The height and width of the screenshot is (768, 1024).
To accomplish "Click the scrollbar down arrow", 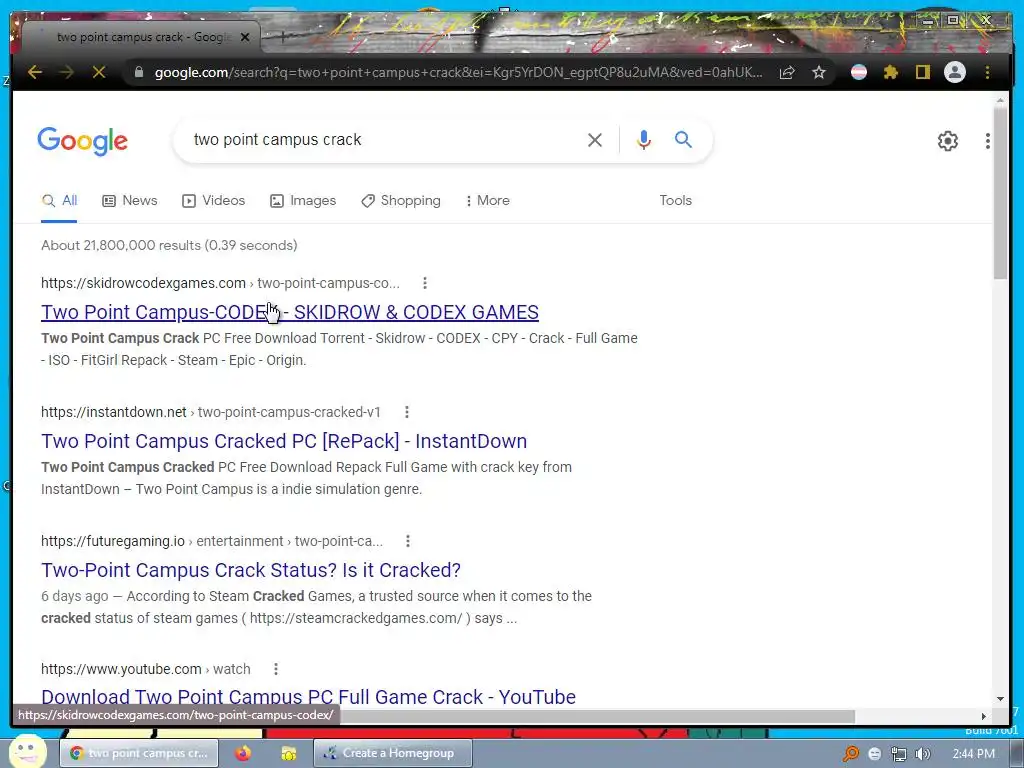I will pyautogui.click(x=1000, y=699).
